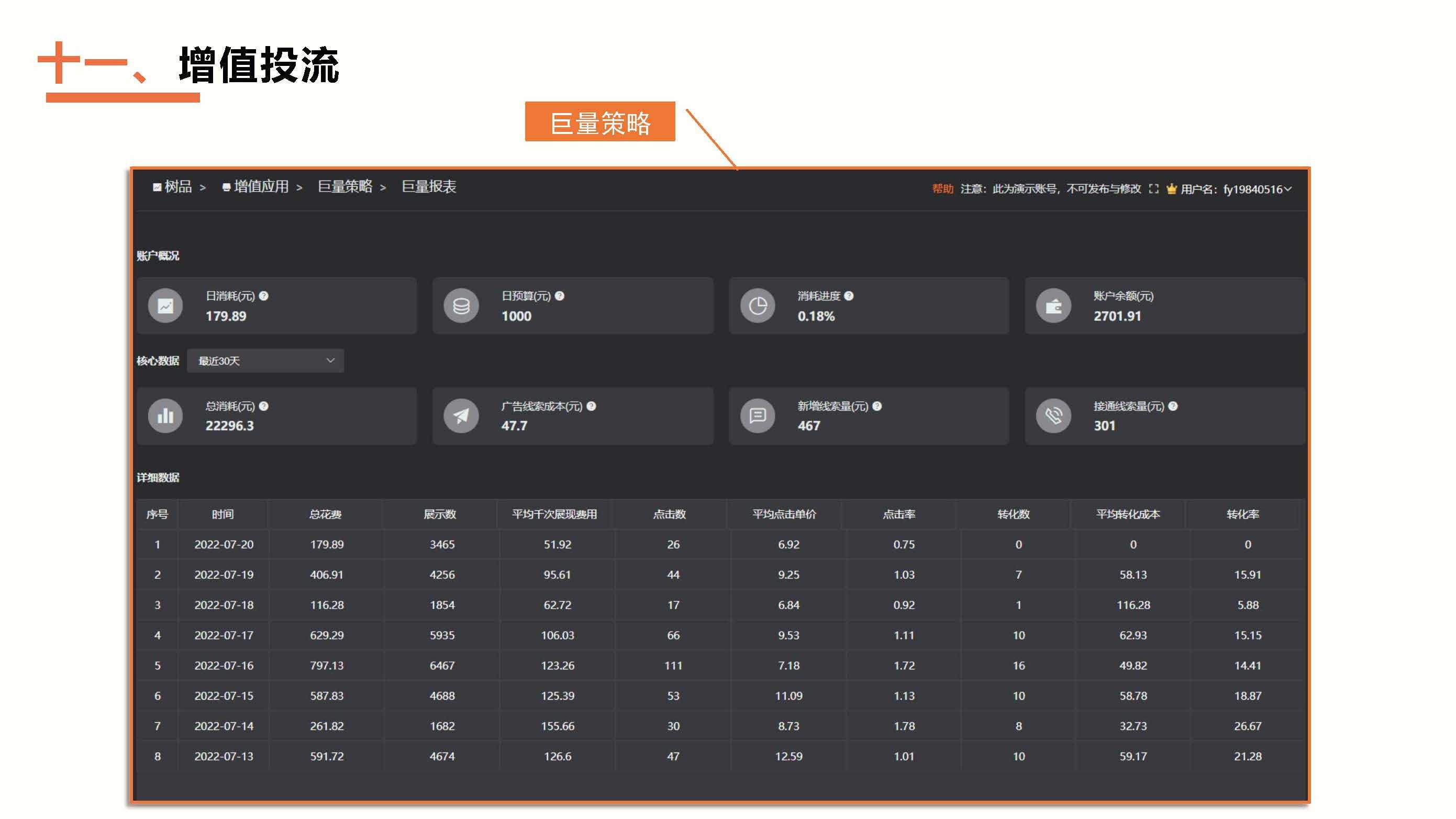Click the fullscreen icon near username

pyautogui.click(x=1153, y=189)
